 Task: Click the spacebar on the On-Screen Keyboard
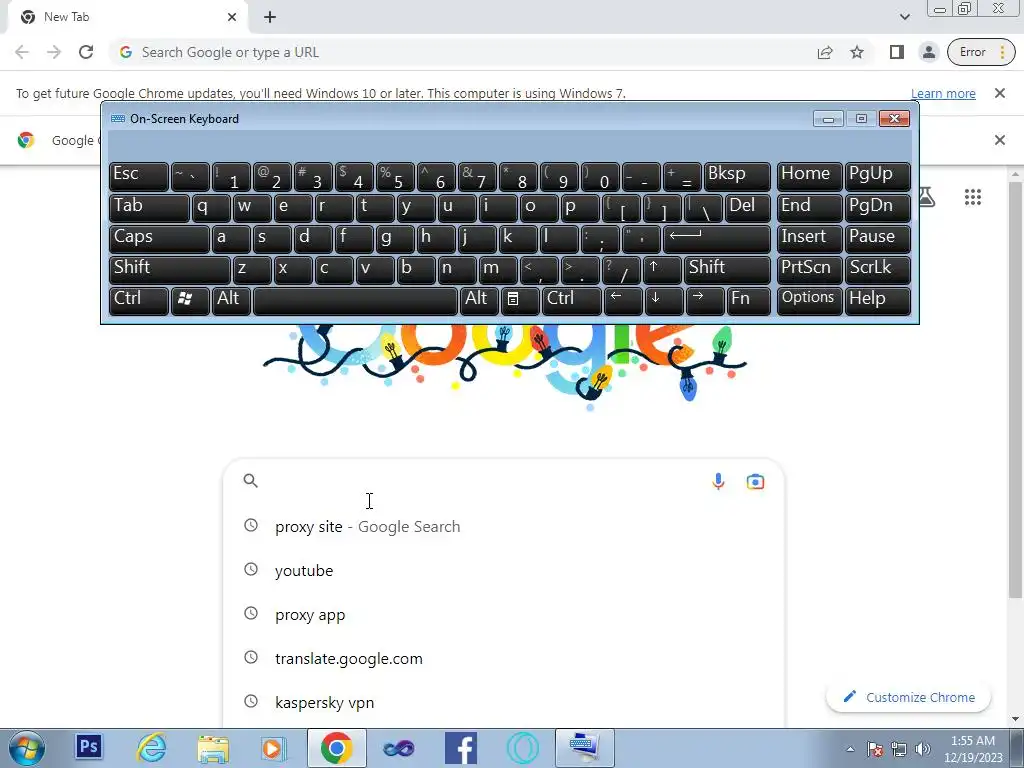pos(355,301)
